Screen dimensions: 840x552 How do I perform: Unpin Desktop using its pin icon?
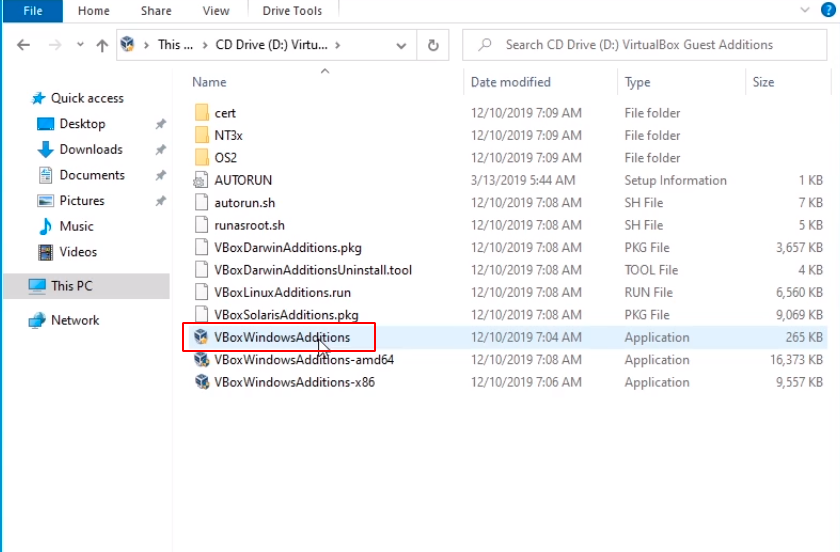click(160, 124)
